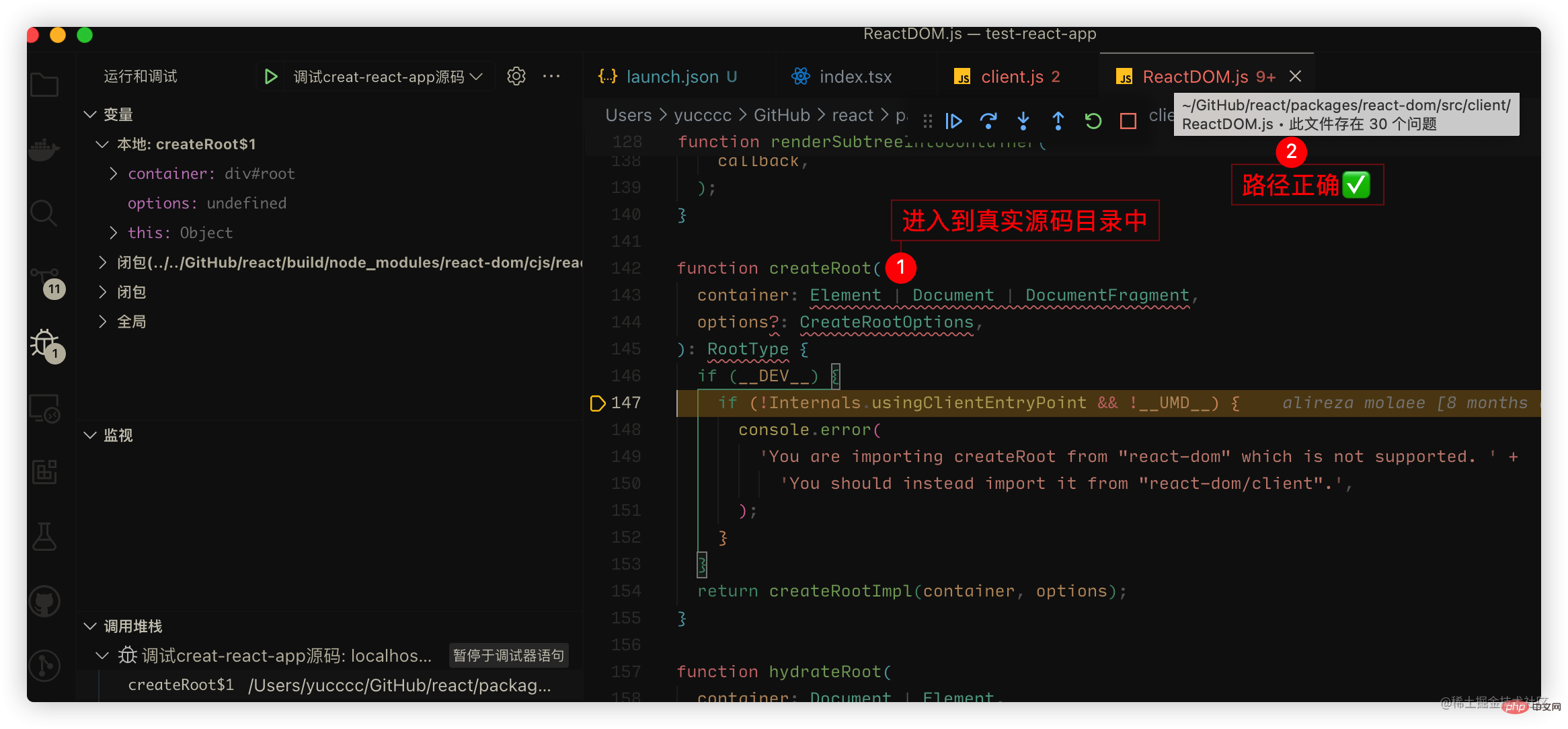Toggle the breakpoint marker on line 147
Viewport: 1568px width, 729px height.
tap(597, 403)
